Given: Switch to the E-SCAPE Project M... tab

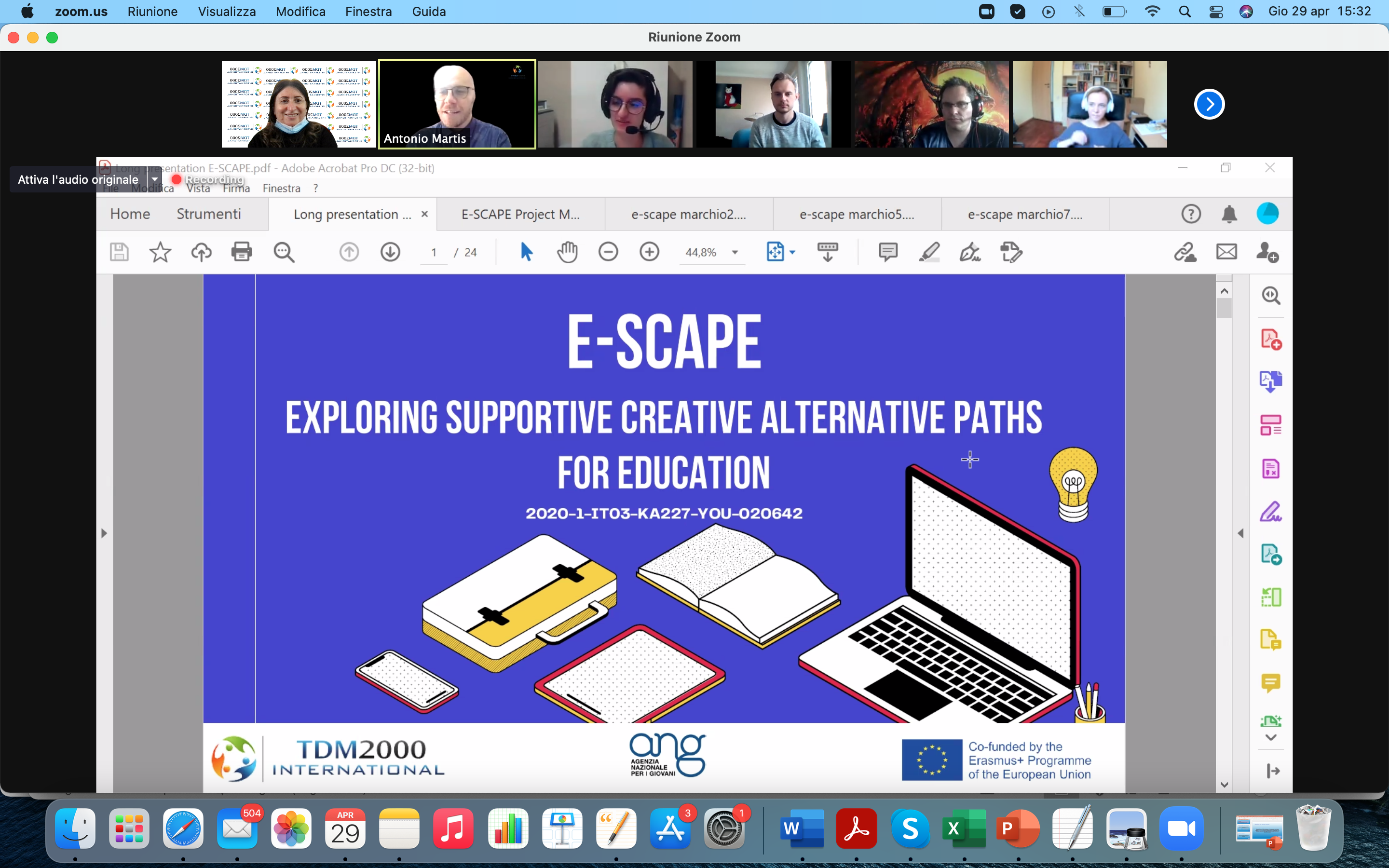Looking at the screenshot, I should pyautogui.click(x=520, y=214).
